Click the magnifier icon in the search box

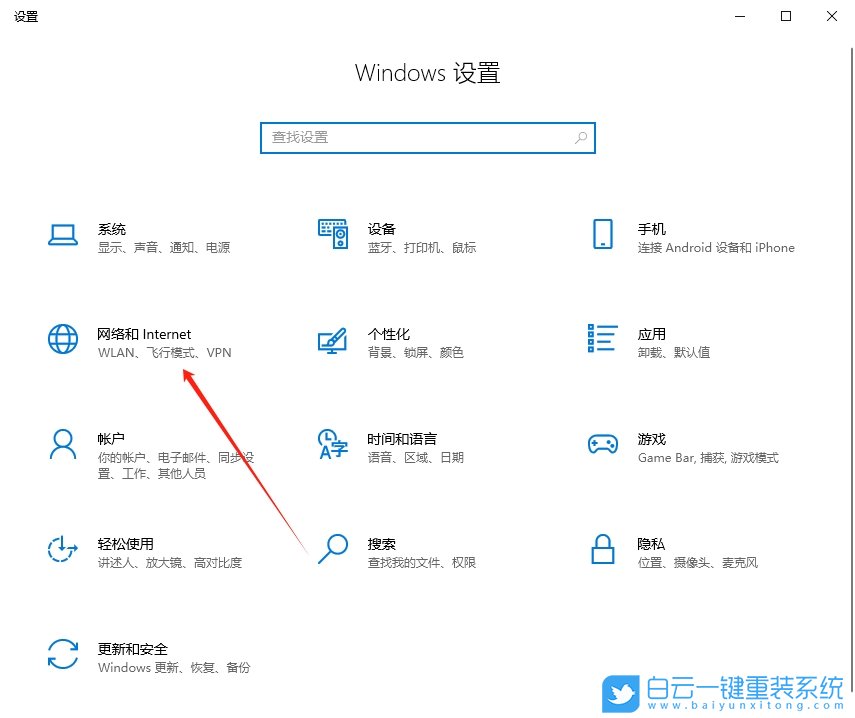580,137
